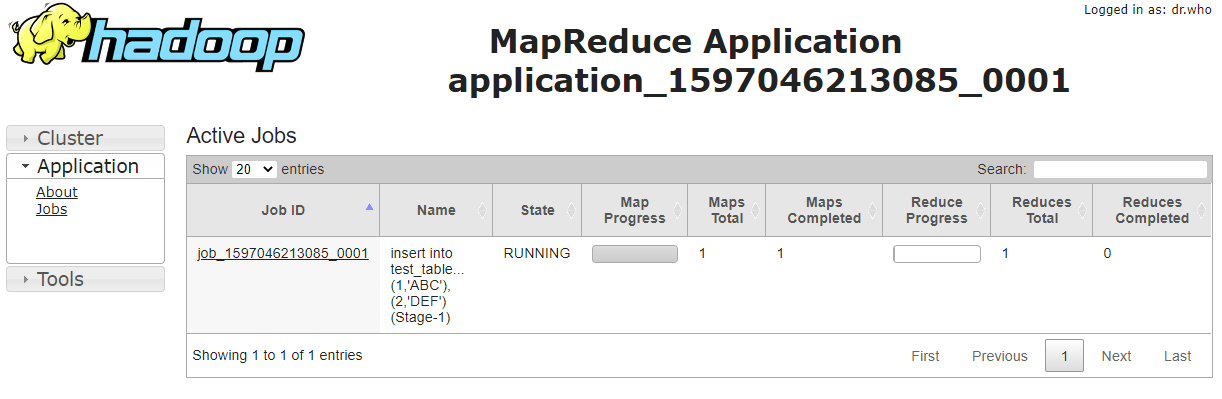Screen dimensions: 1222x399
Task: Go to Next page
Action: pos(1116,356)
